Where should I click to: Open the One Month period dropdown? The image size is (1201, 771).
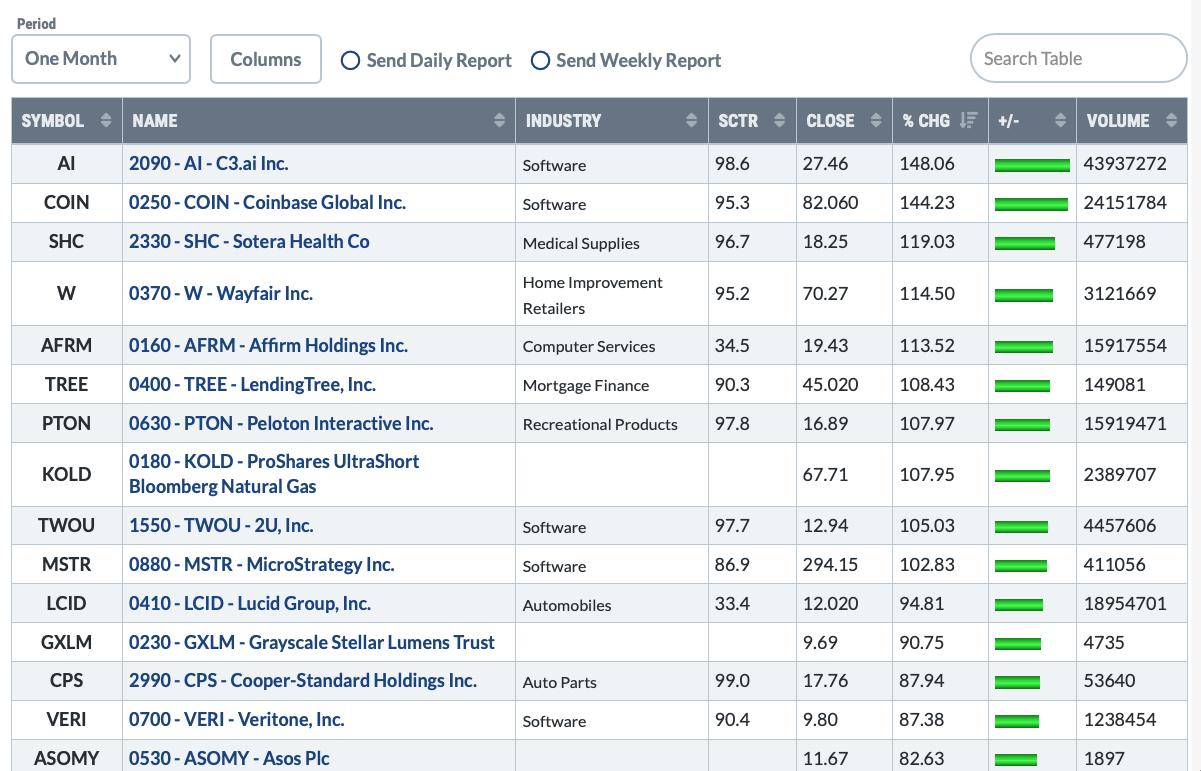point(101,59)
